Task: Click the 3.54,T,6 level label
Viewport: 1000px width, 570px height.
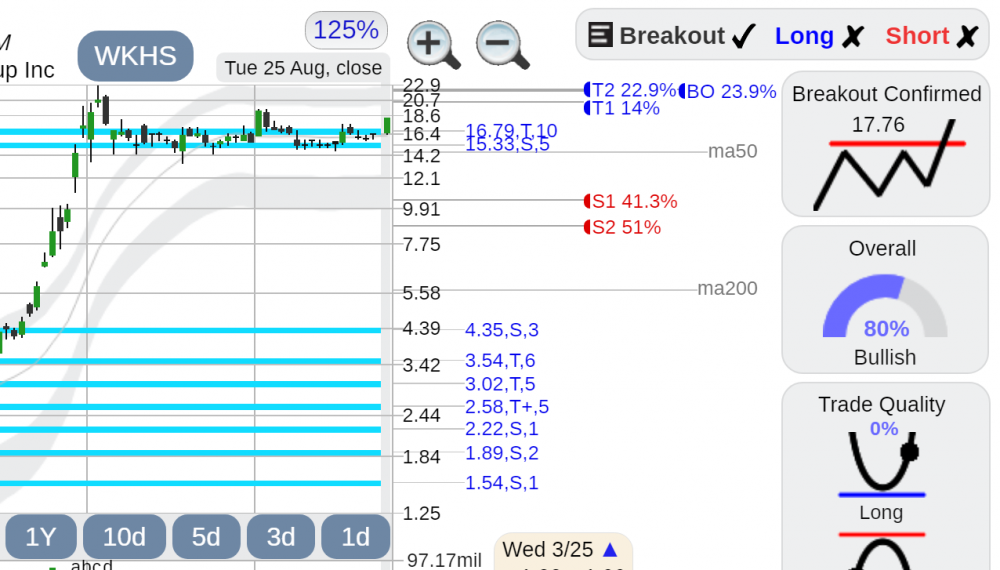Action: 500,360
